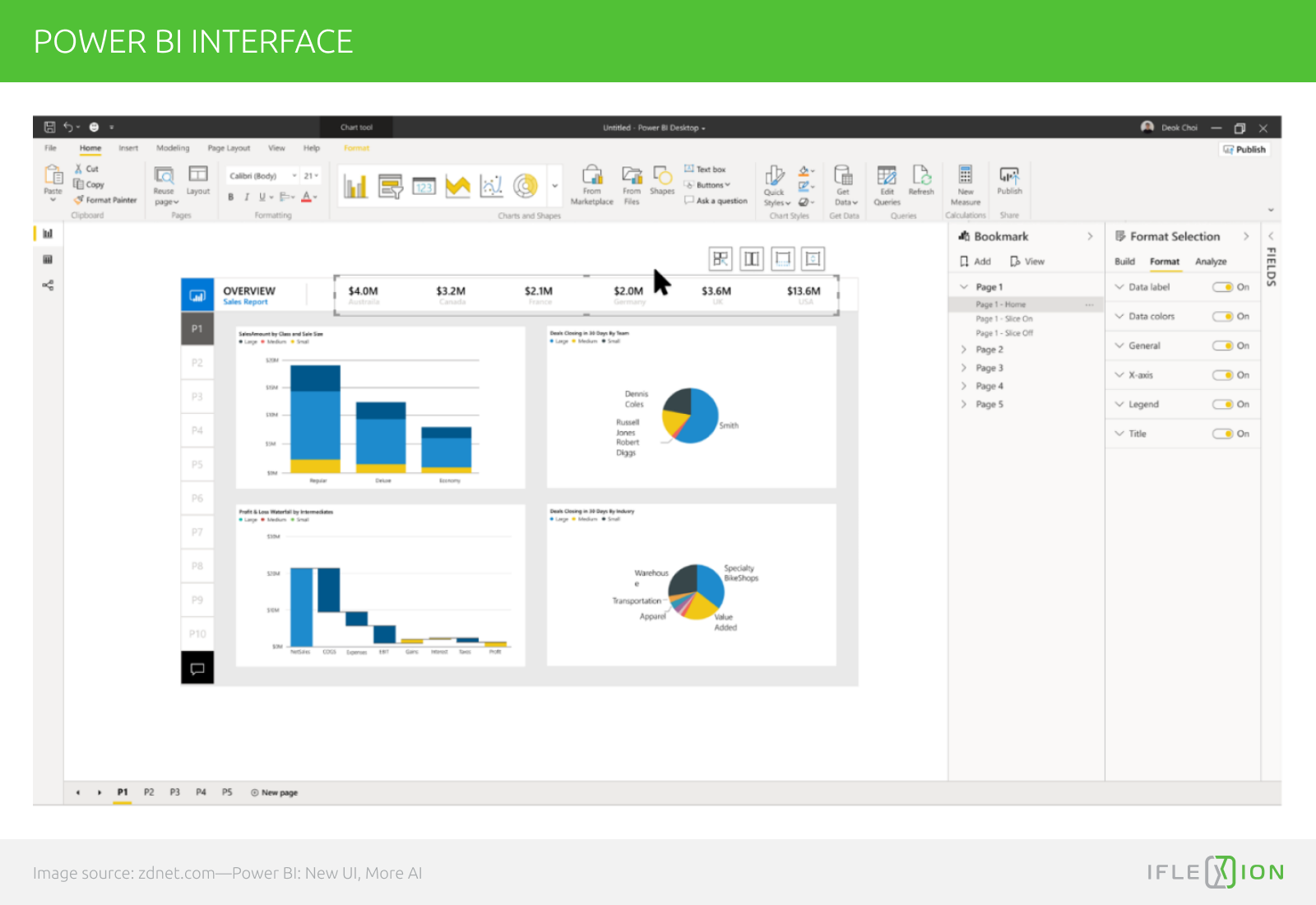Switch to Model relationships view in sidebar

pos(48,285)
